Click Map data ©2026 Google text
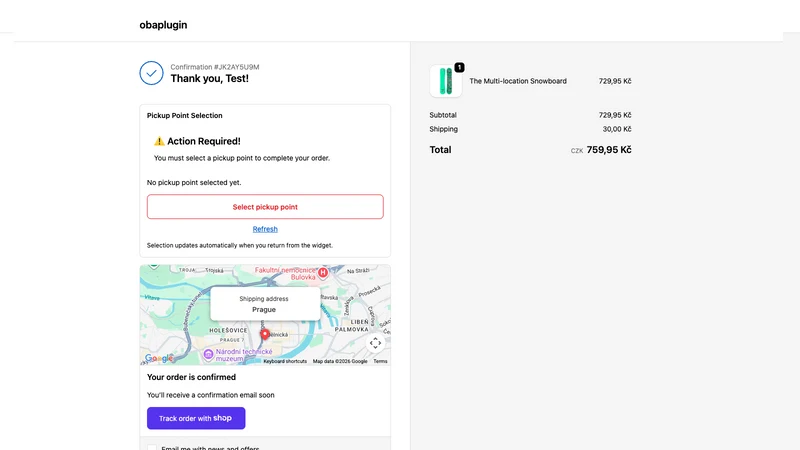This screenshot has height=450, width=800. 340,361
